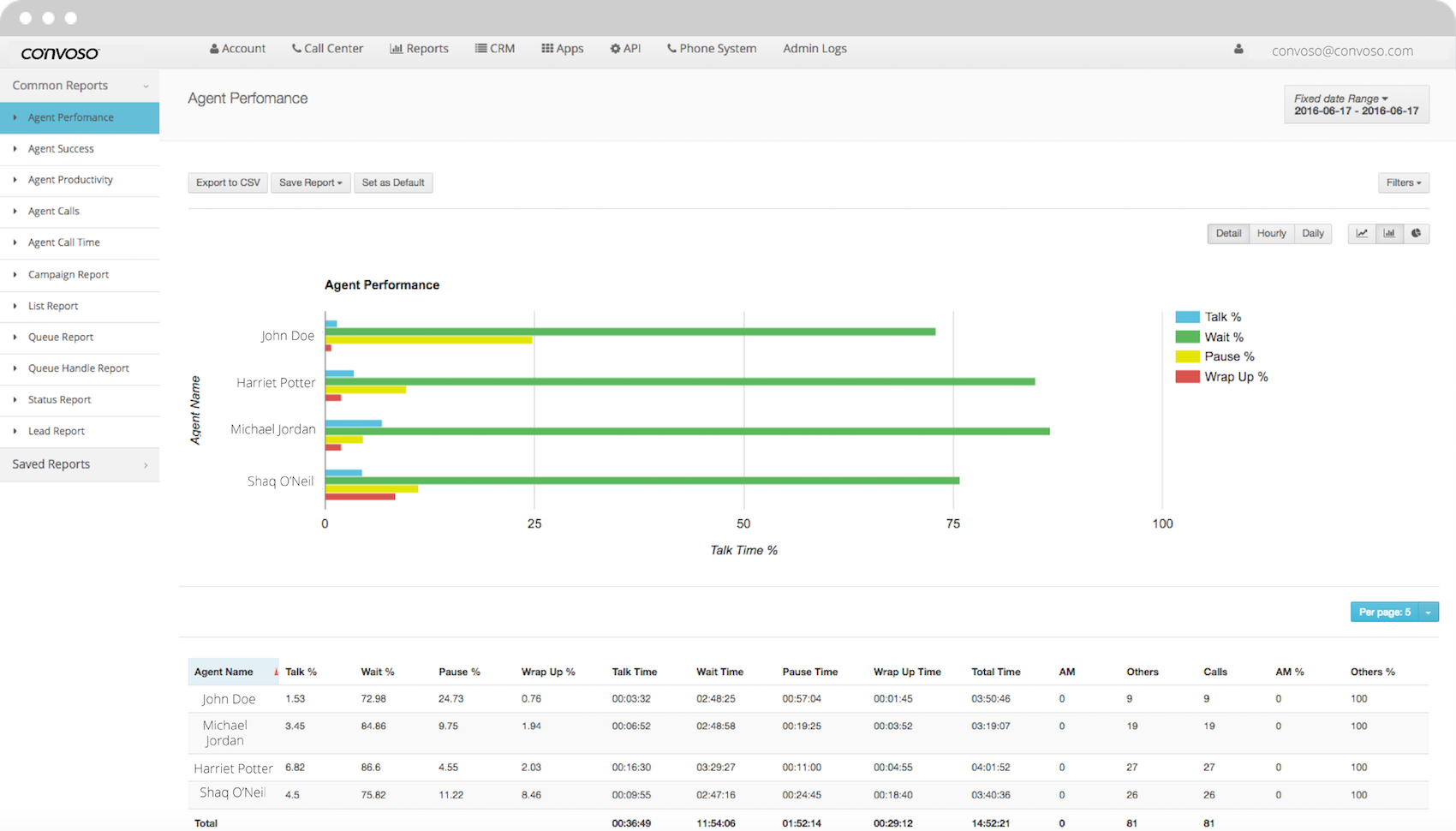
Task: Open the Apps grid menu
Action: click(x=562, y=49)
